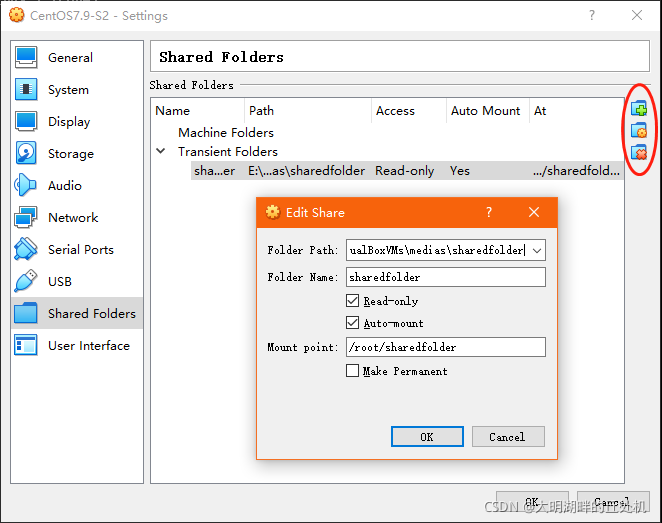Toggle the Auto-mount checkbox

(353, 323)
